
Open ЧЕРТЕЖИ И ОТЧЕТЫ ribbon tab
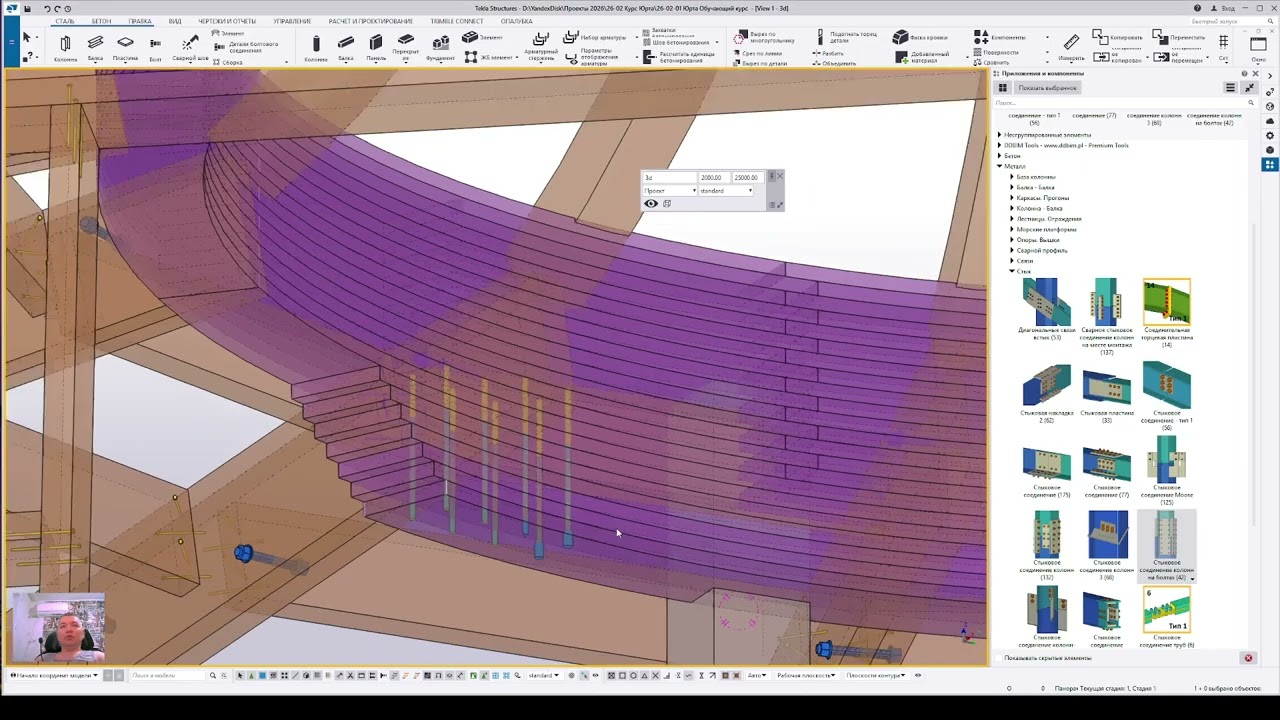pyautogui.click(x=227, y=21)
